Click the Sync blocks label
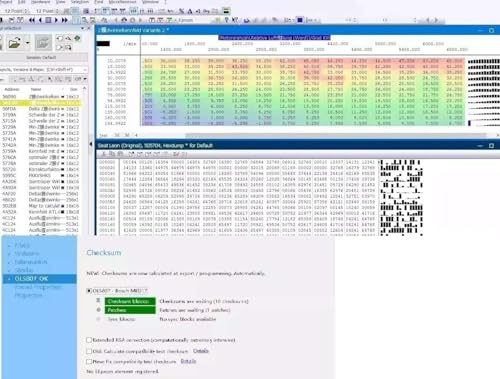The height and width of the screenshot is (379, 500). pyautogui.click(x=121, y=319)
